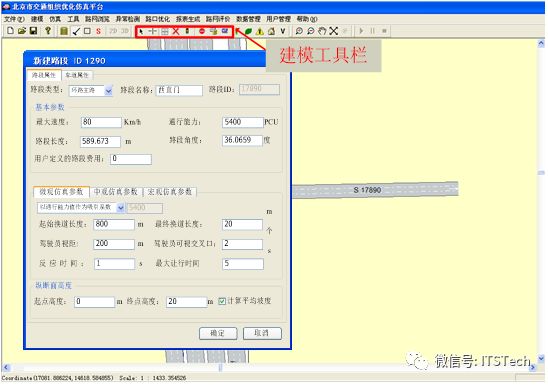The image size is (548, 386).
Task: Click the grid-shaped modeling tool icon
Action: click(x=165, y=31)
